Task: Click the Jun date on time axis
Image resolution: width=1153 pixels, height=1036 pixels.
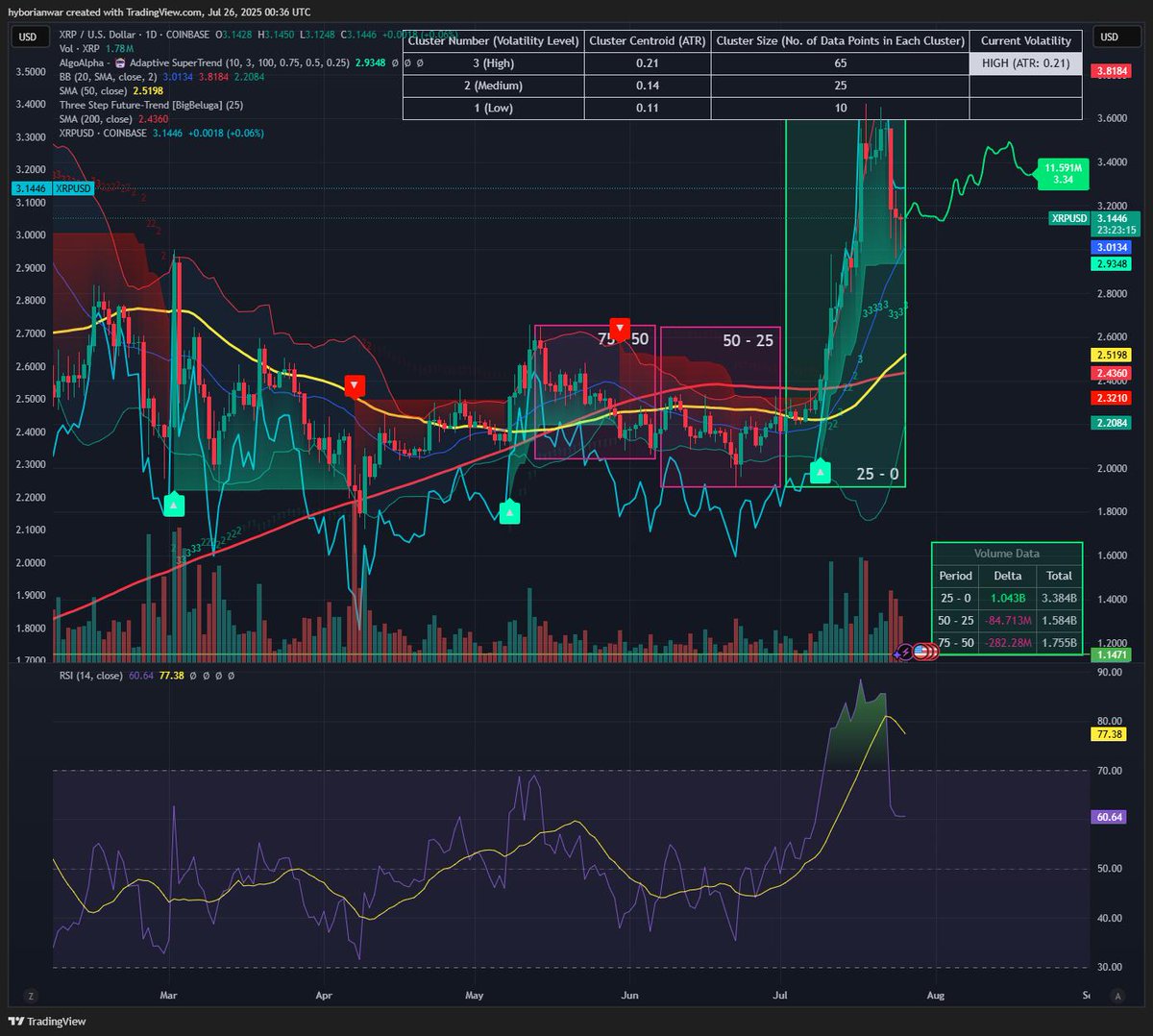Action: pyautogui.click(x=629, y=996)
